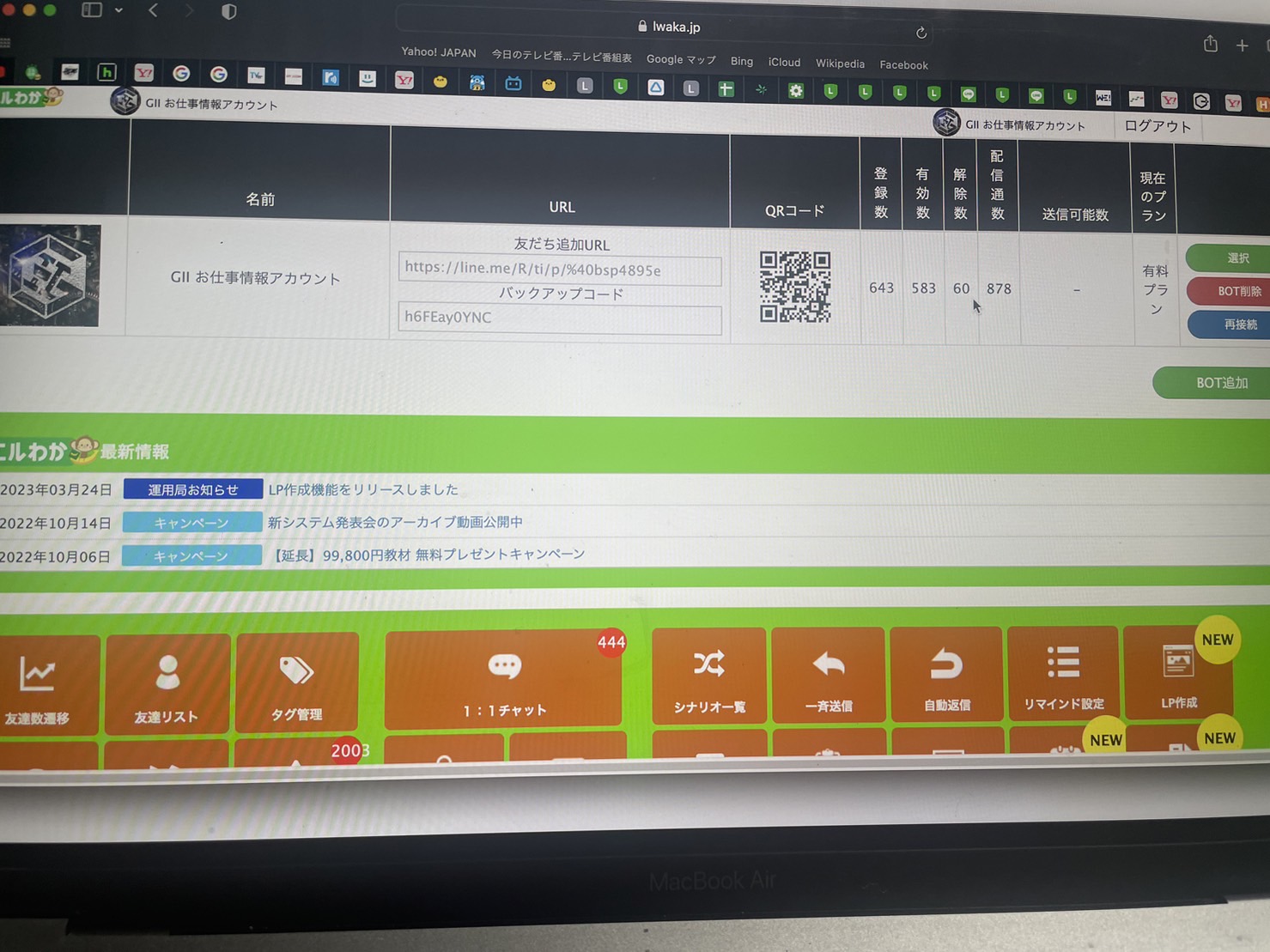1270x952 pixels.
Task: Click the NEW badge on LP作成
Action: (x=1218, y=640)
